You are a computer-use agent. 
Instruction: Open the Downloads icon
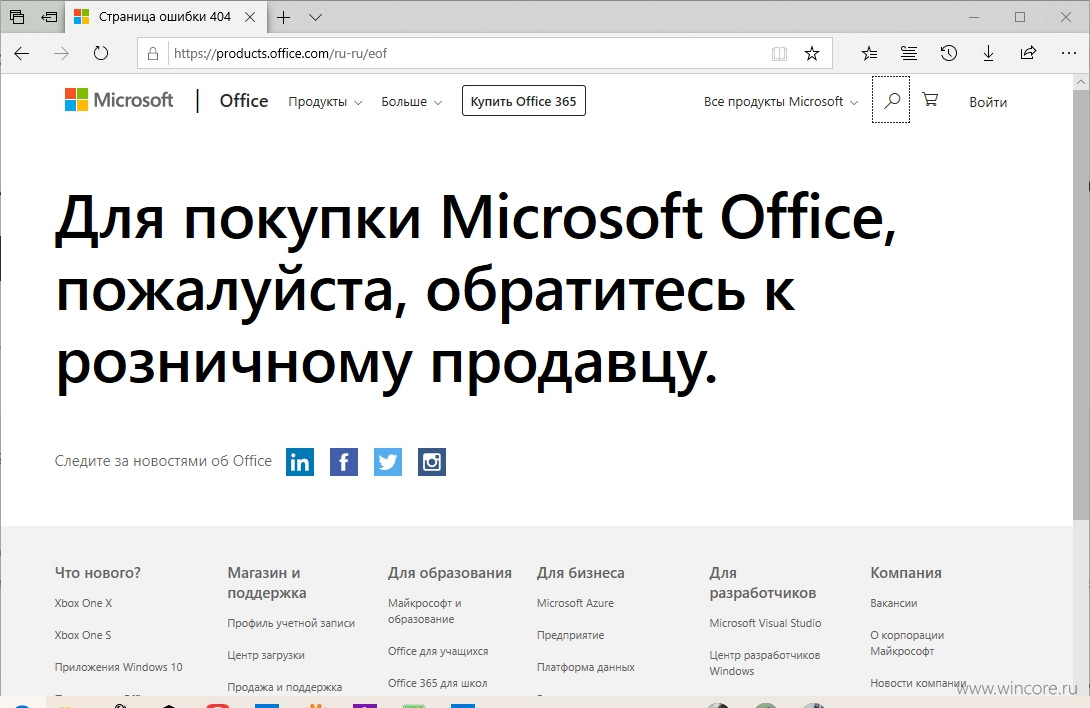988,54
